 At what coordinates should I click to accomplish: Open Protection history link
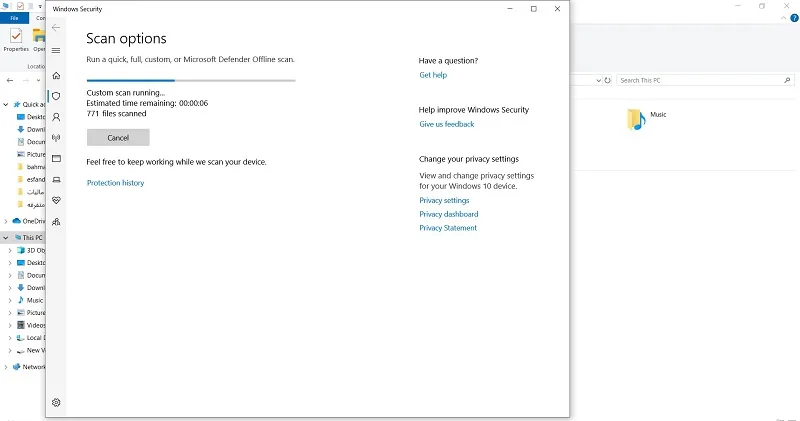115,183
